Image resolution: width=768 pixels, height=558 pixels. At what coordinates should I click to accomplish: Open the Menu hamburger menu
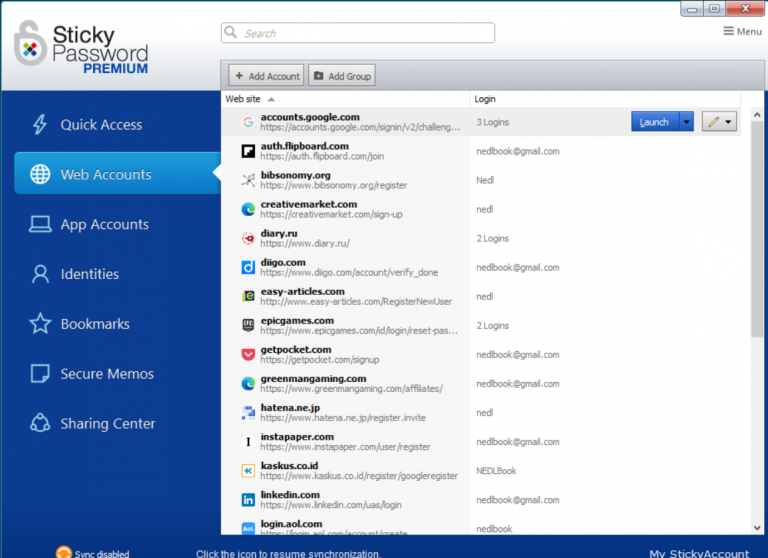point(743,31)
